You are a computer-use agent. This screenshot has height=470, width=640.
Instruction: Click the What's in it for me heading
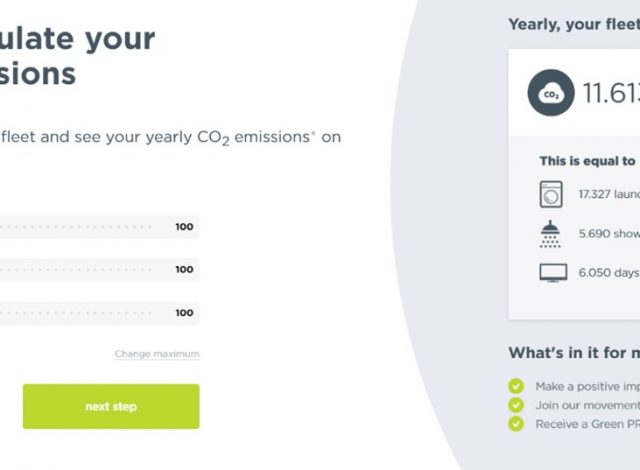574,353
